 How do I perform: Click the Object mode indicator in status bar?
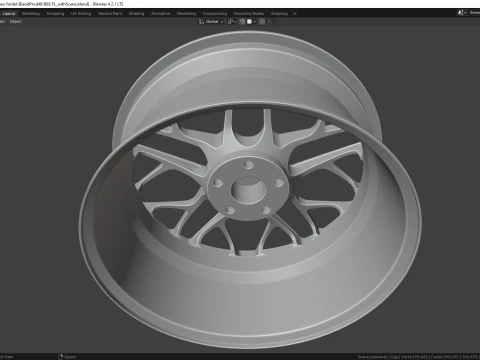(x=67, y=357)
